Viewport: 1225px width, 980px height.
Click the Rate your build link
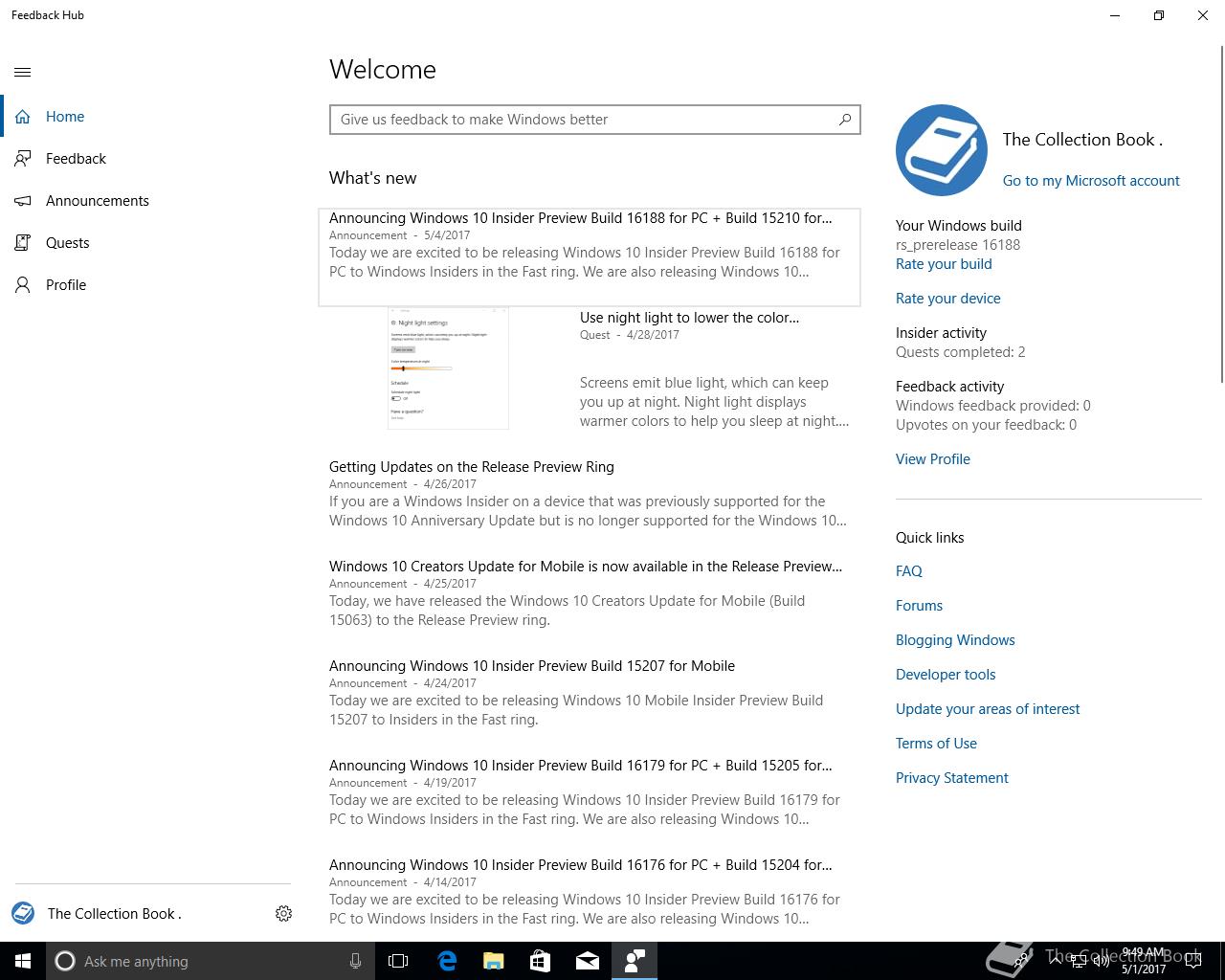[944, 264]
